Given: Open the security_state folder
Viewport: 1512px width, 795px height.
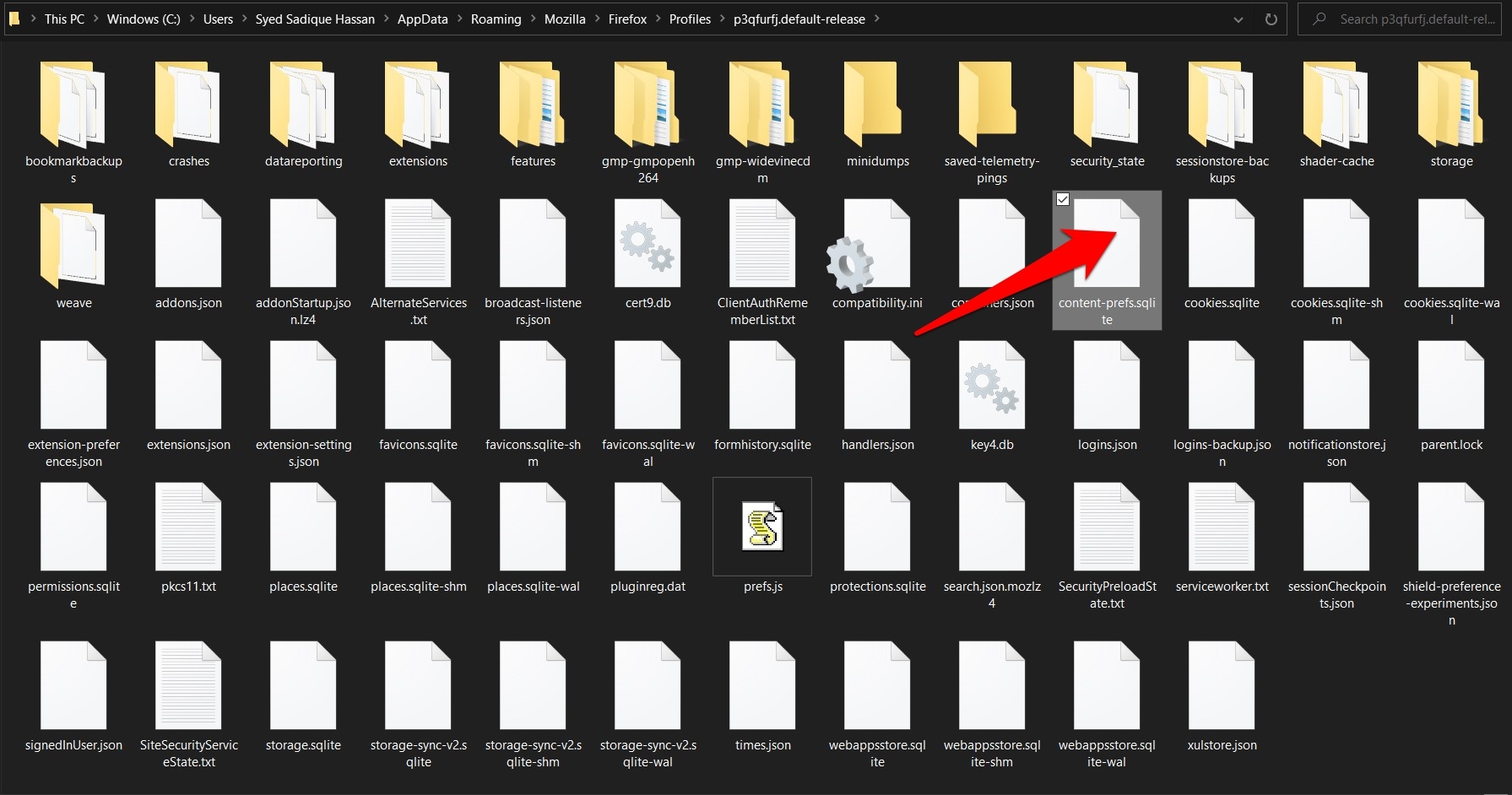Looking at the screenshot, I should pyautogui.click(x=1107, y=105).
